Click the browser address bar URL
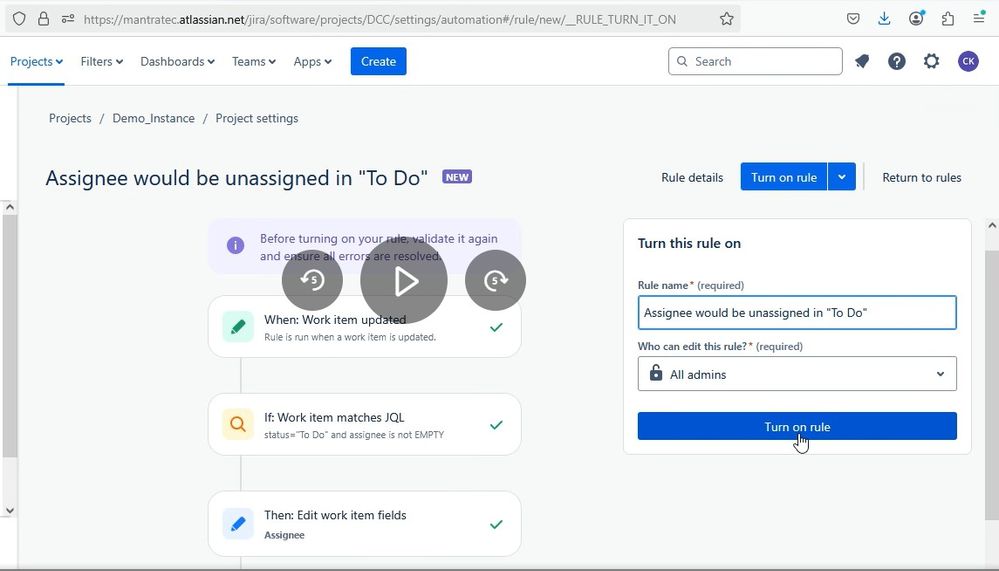 click(x=380, y=19)
